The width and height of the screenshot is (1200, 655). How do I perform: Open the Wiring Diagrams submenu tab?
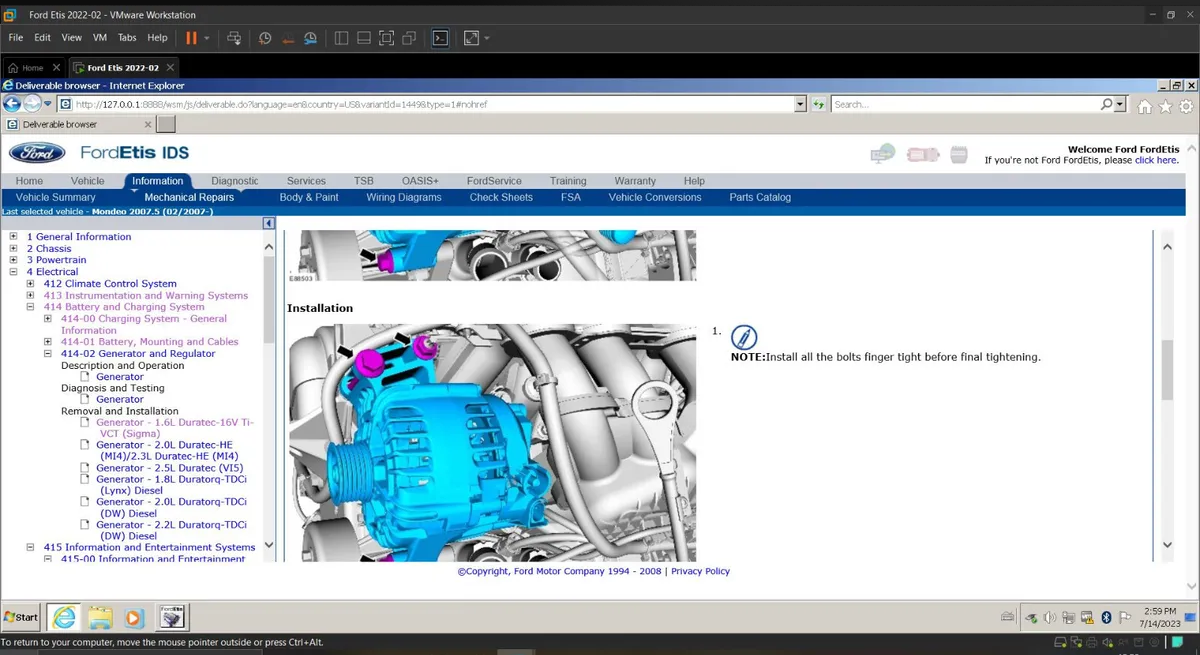point(403,198)
